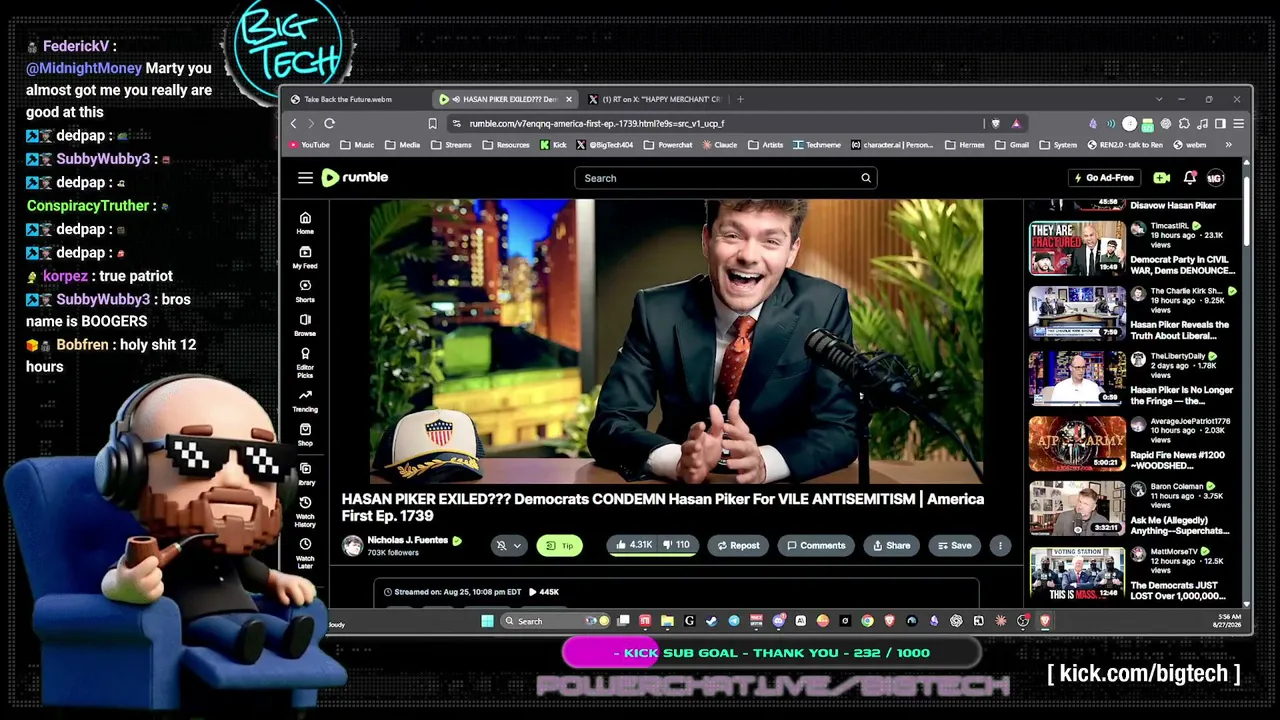1280x720 pixels.
Task: Open the browser tab search dropdown
Action: click(x=1159, y=99)
